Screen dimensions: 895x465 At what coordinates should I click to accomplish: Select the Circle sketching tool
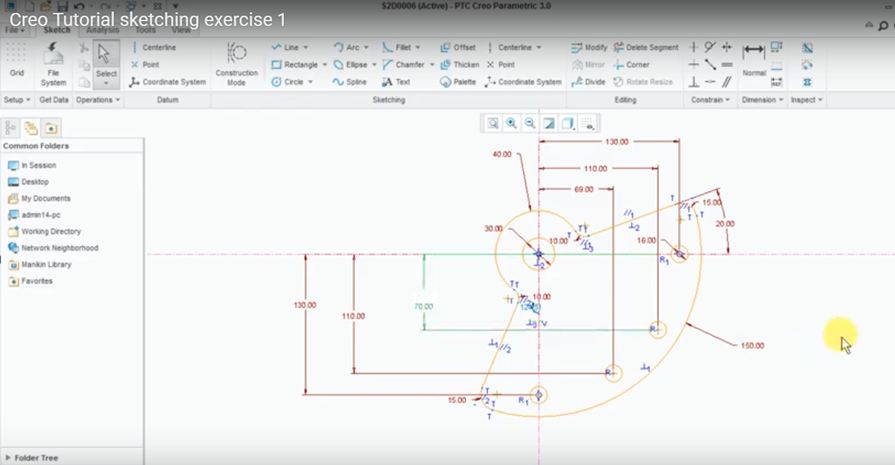288,82
